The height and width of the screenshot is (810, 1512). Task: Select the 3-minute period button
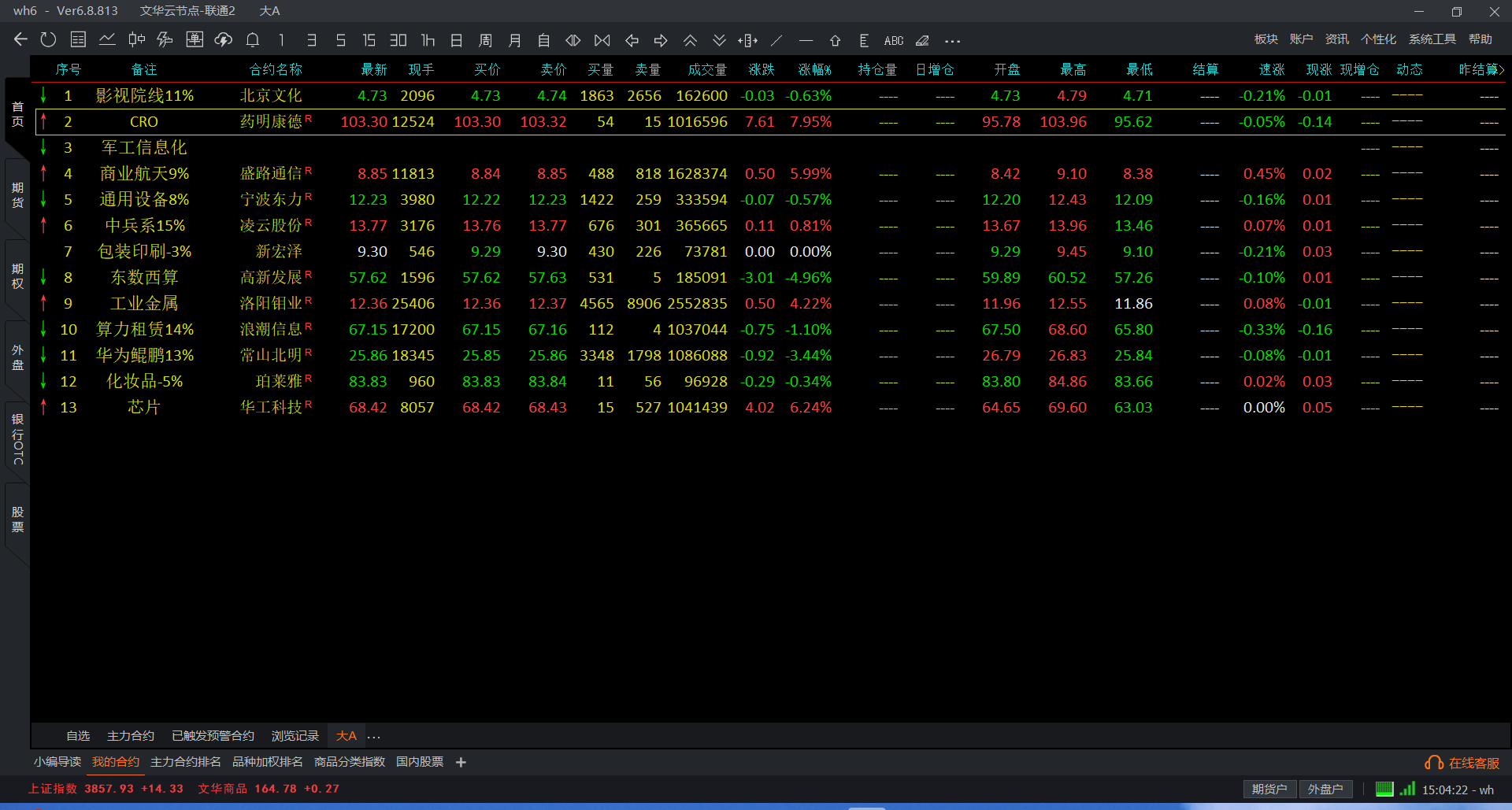pos(311,40)
